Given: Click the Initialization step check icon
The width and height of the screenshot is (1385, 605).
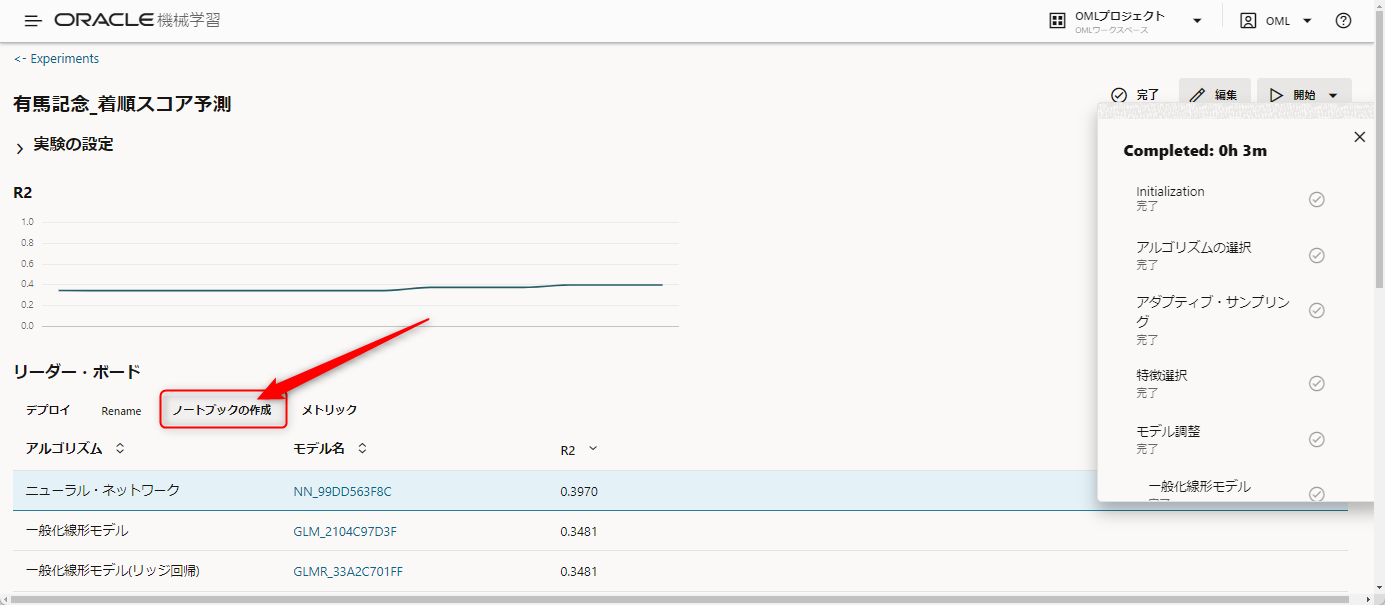Looking at the screenshot, I should coord(1317,199).
